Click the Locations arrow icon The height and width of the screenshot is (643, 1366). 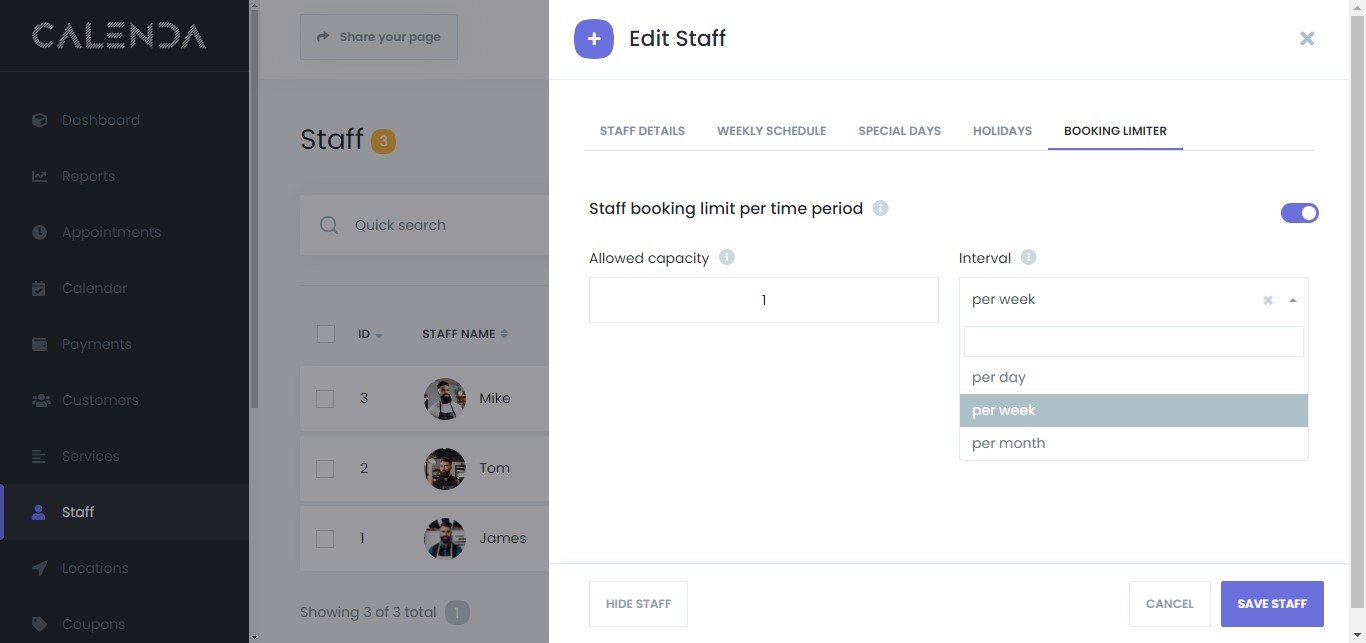coord(40,568)
